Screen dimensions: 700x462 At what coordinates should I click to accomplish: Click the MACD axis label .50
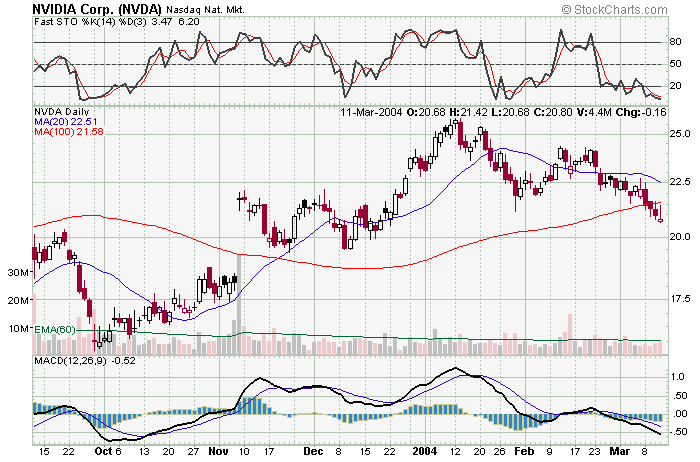click(679, 395)
